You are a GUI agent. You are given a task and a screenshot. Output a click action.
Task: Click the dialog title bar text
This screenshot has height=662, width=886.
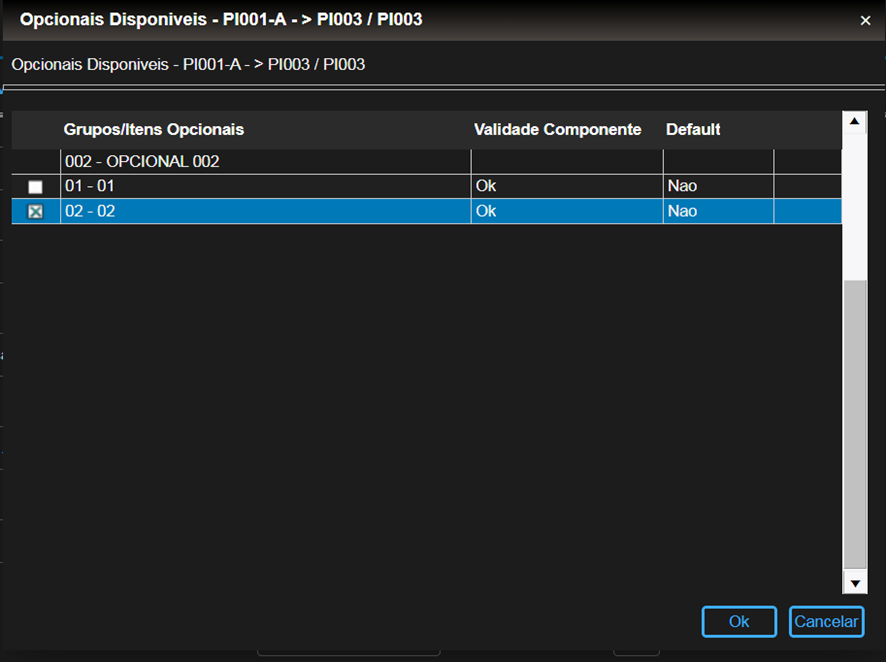pos(221,20)
